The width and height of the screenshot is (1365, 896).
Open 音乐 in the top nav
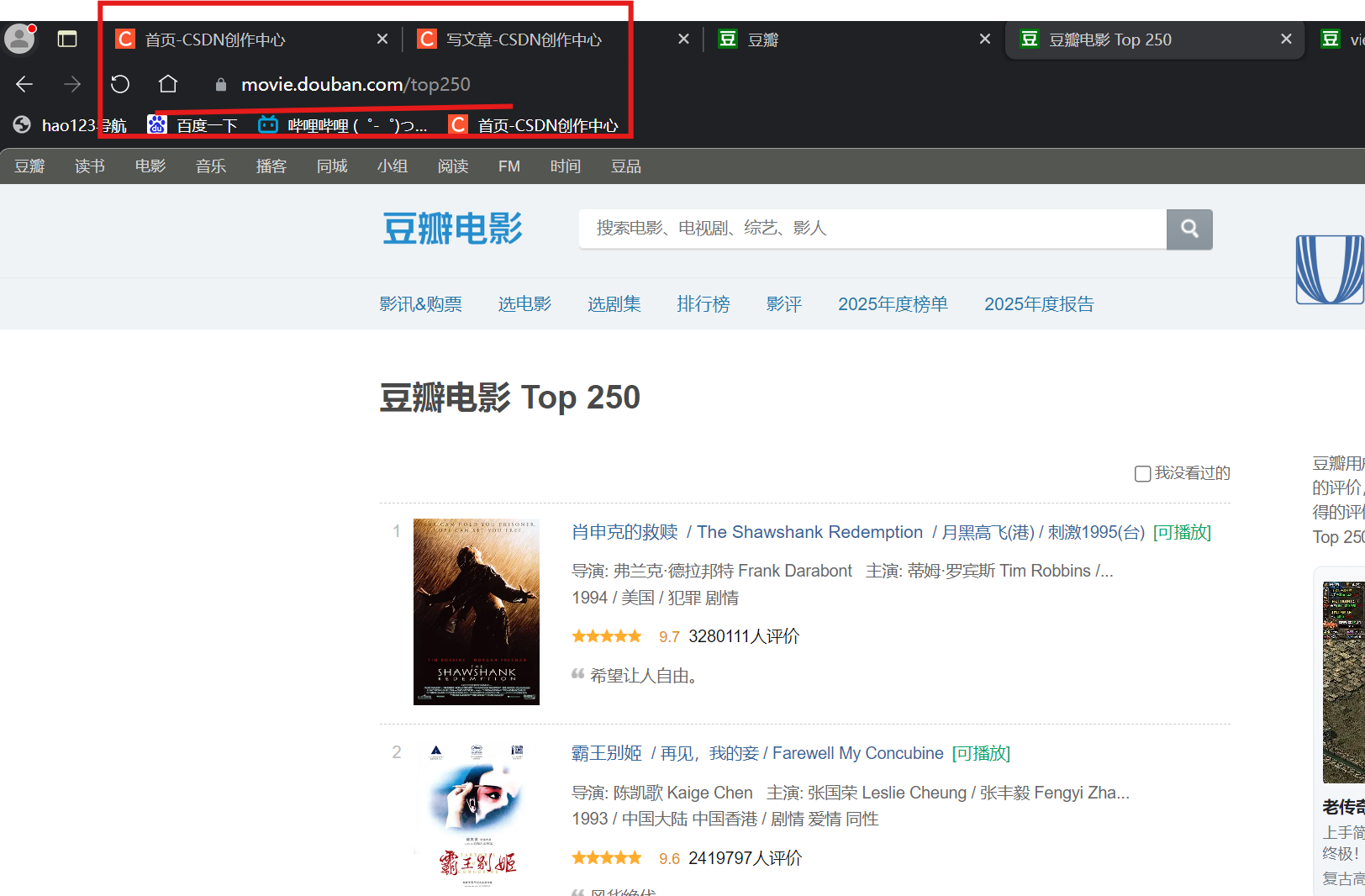[211, 166]
